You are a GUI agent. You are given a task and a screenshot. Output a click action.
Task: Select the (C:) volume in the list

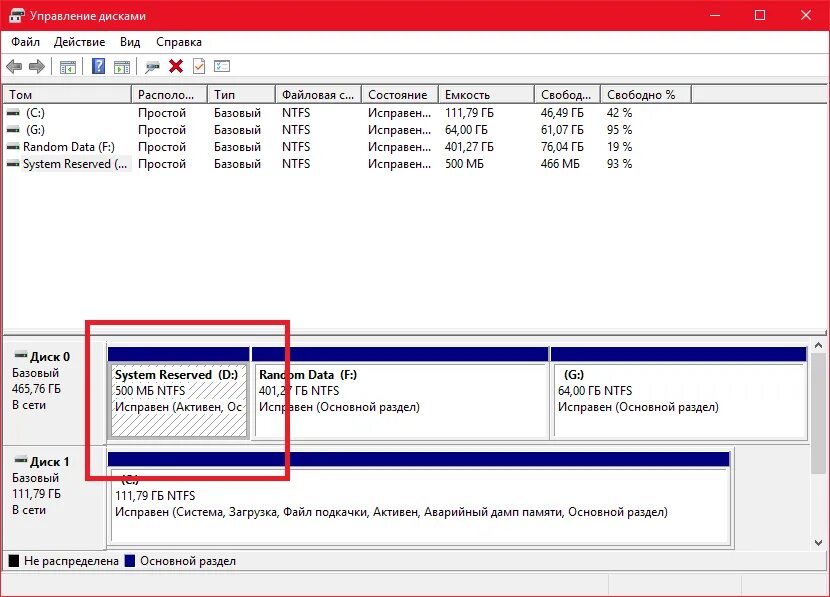pos(35,113)
